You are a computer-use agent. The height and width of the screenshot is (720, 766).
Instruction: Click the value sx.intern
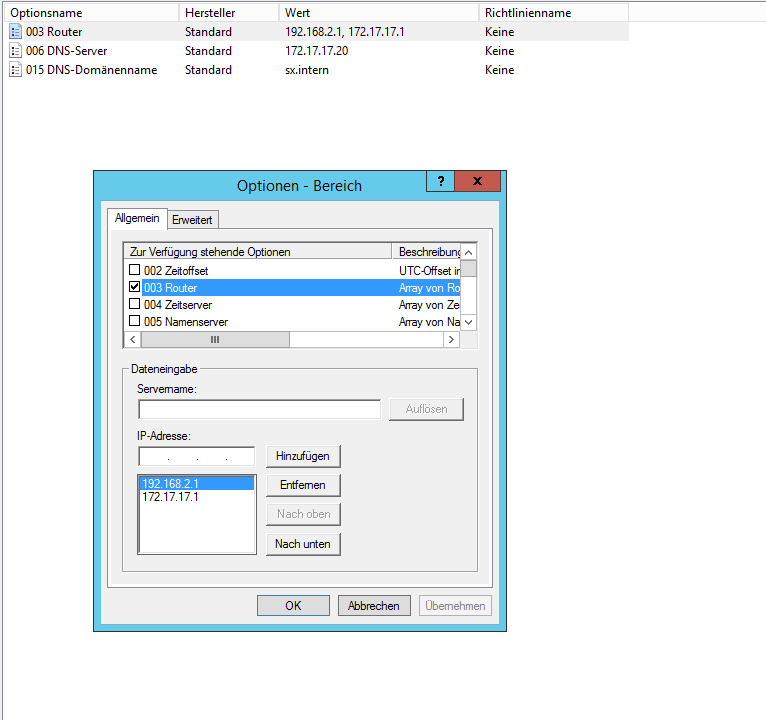point(307,70)
